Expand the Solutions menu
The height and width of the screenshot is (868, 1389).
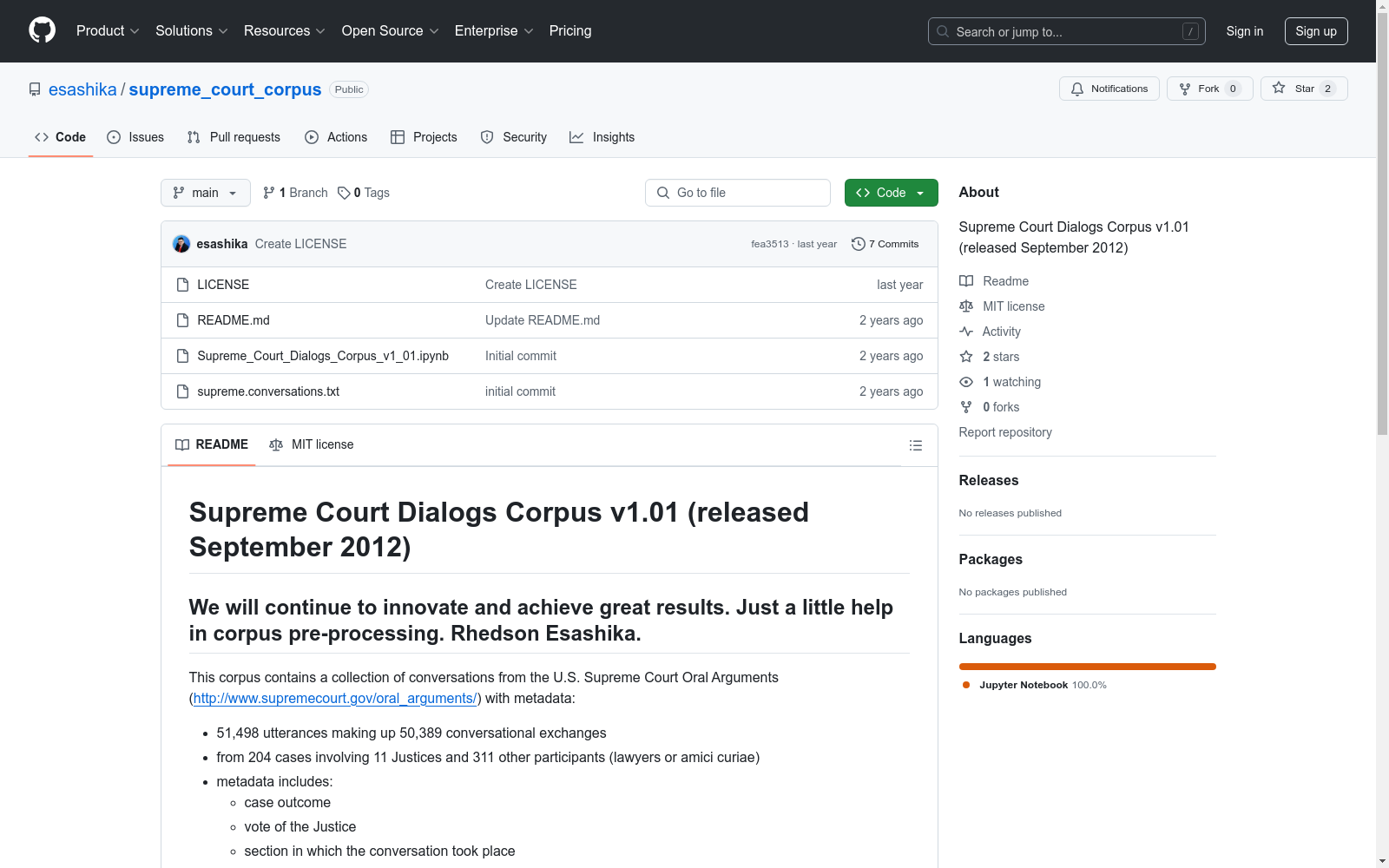coord(192,31)
